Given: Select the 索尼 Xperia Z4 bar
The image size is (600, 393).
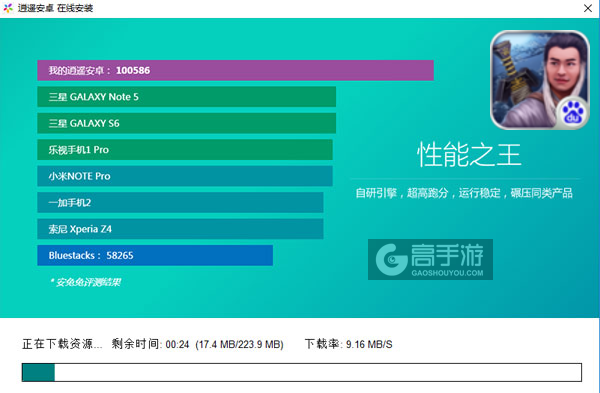Looking at the screenshot, I should [180, 229].
